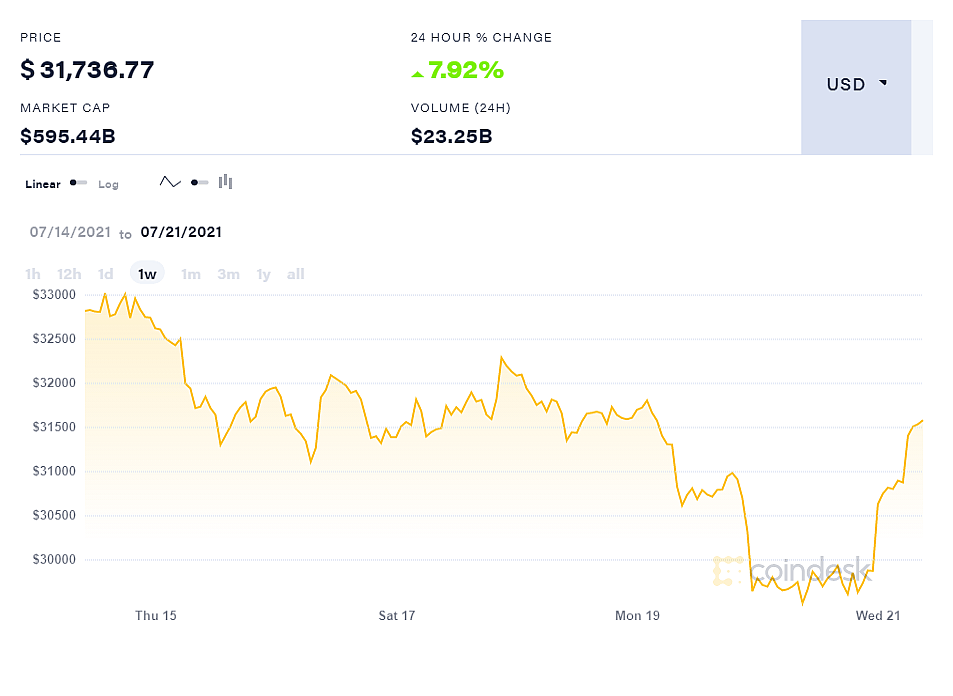Click the line chart type icon

[170, 182]
